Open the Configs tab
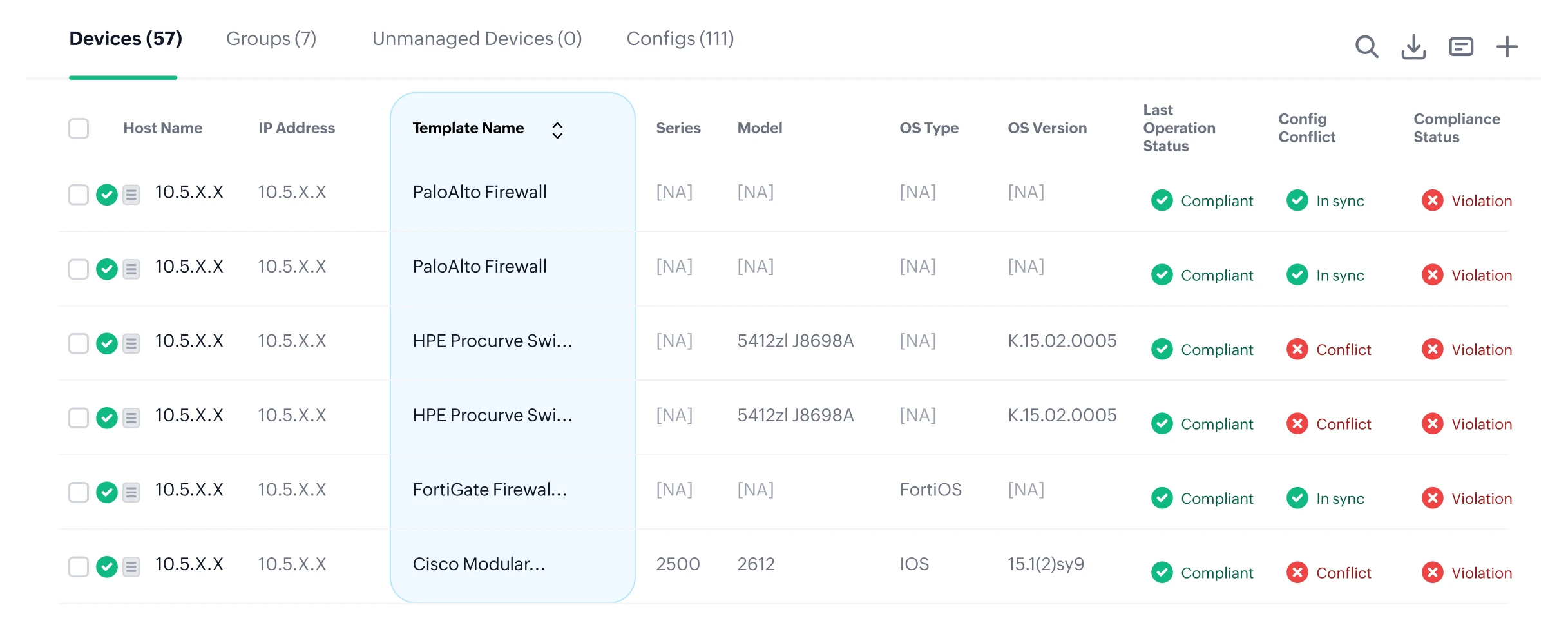This screenshot has width=1568, height=632. (x=679, y=39)
